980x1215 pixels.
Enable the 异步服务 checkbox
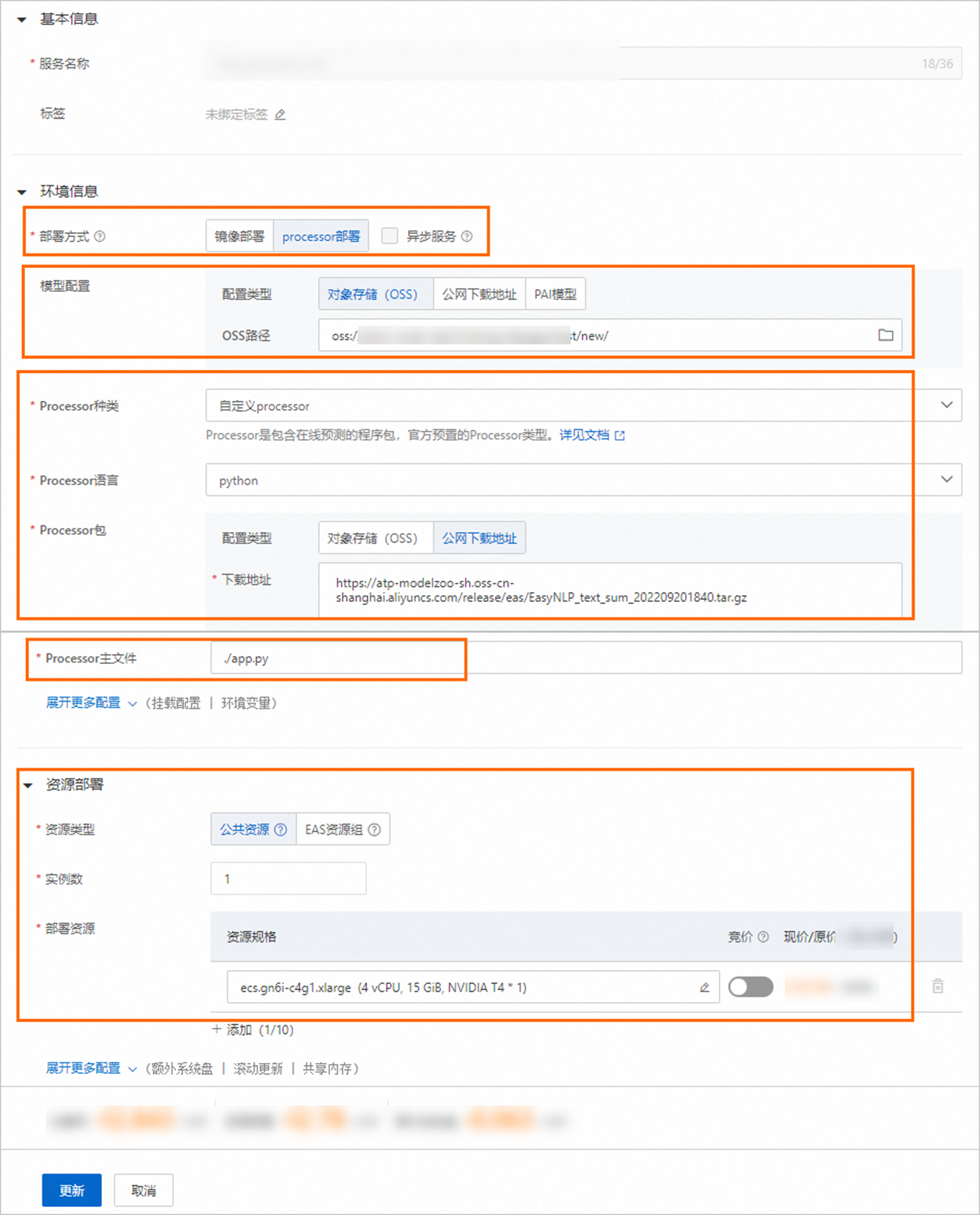[389, 236]
